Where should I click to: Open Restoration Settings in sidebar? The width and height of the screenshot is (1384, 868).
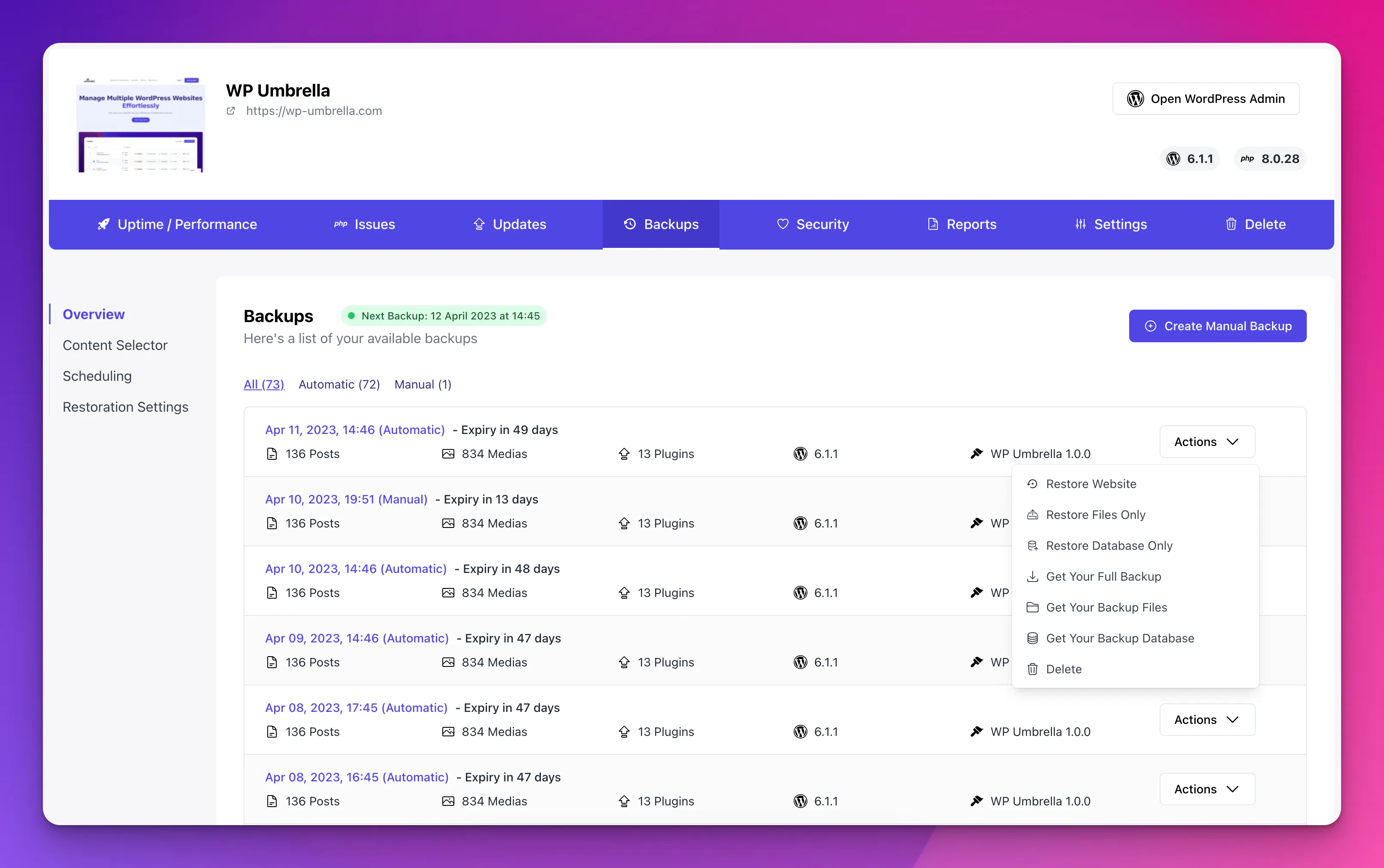[x=125, y=407]
